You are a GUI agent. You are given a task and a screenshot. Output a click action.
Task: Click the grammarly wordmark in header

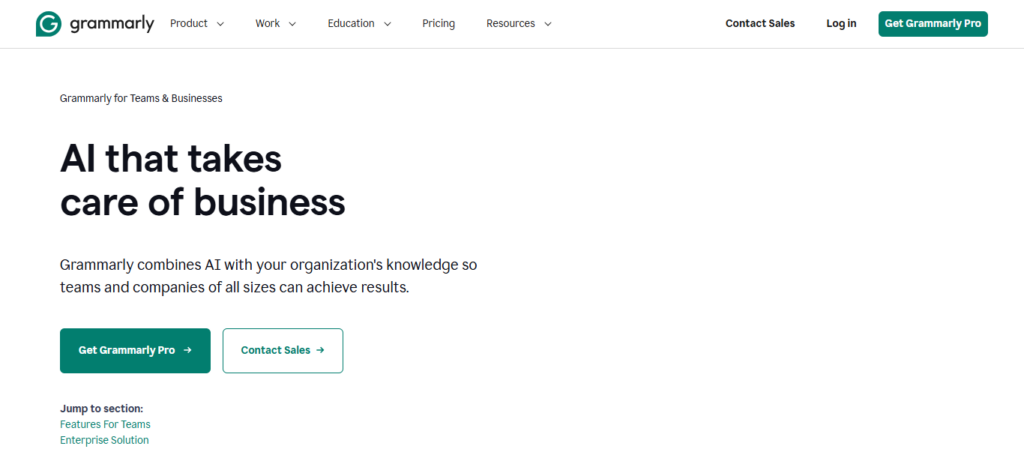[112, 25]
